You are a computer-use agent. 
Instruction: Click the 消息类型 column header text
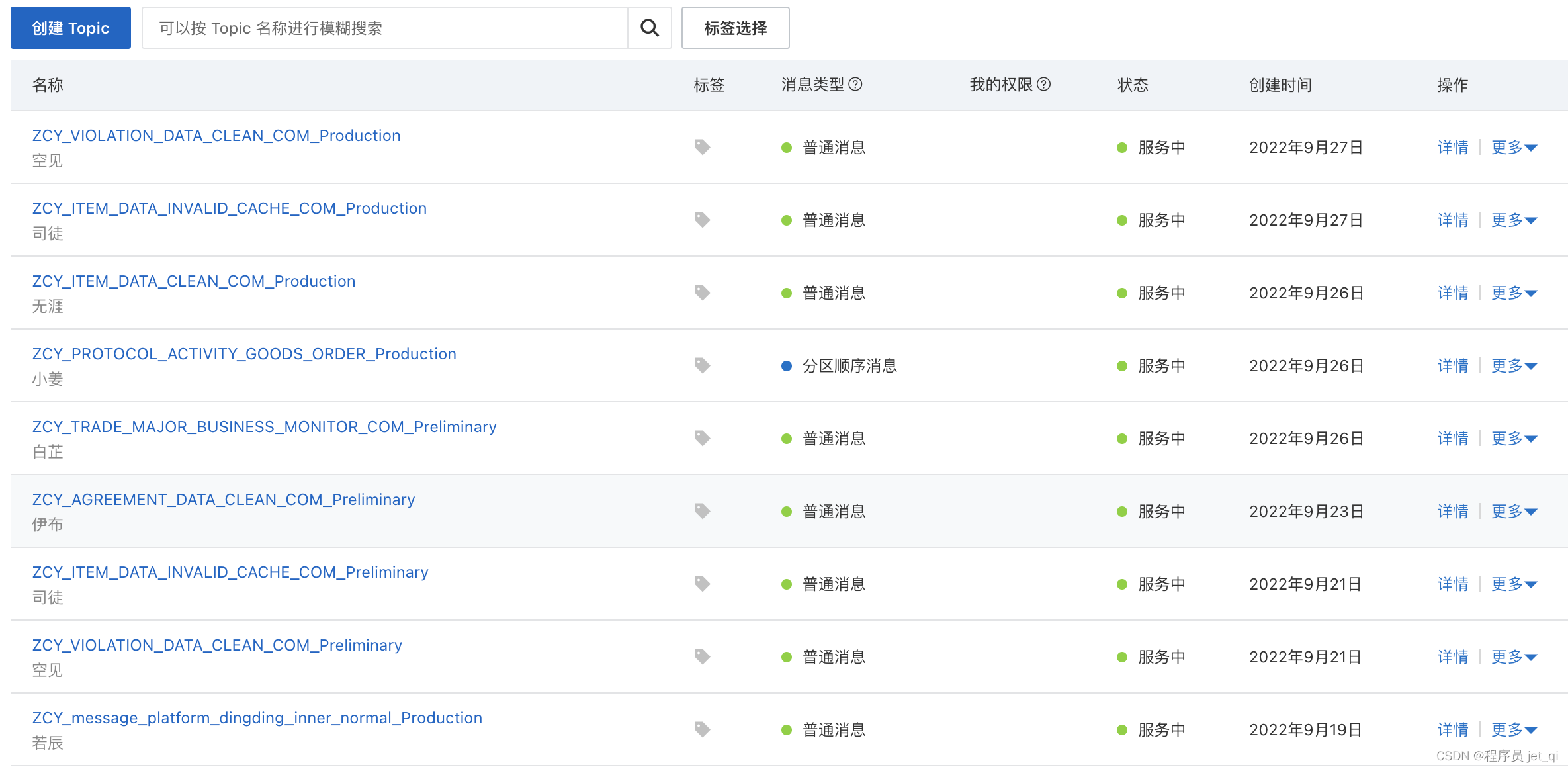point(813,85)
